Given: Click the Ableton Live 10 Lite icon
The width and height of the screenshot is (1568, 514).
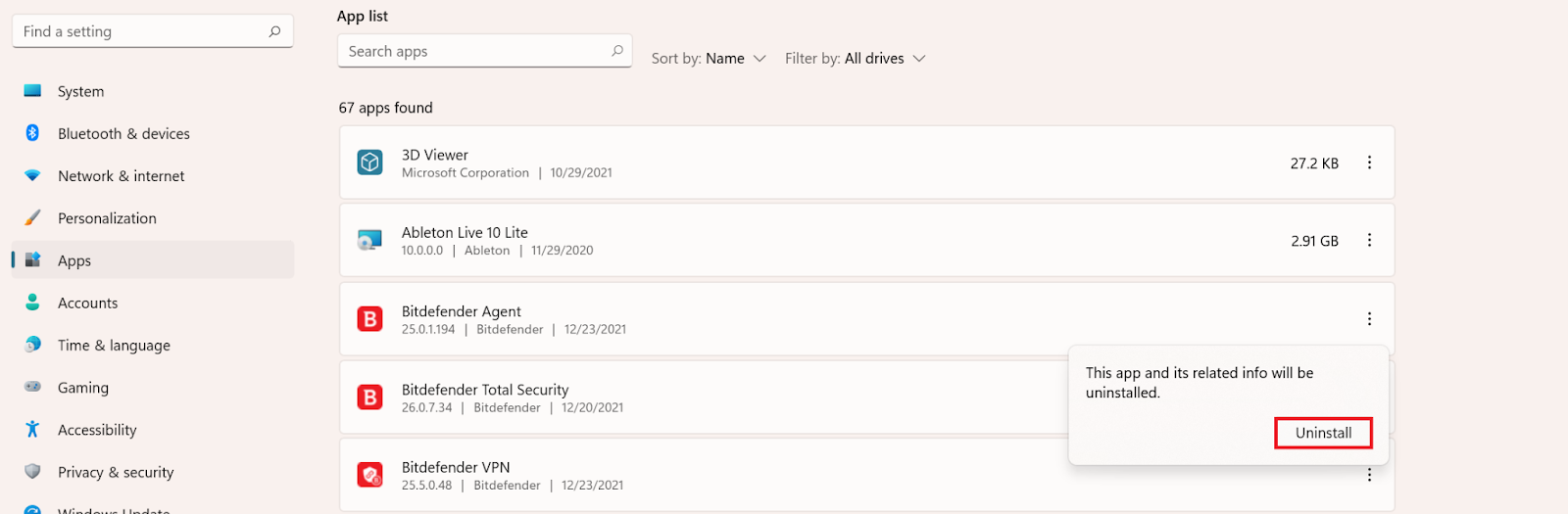Looking at the screenshot, I should 369,240.
